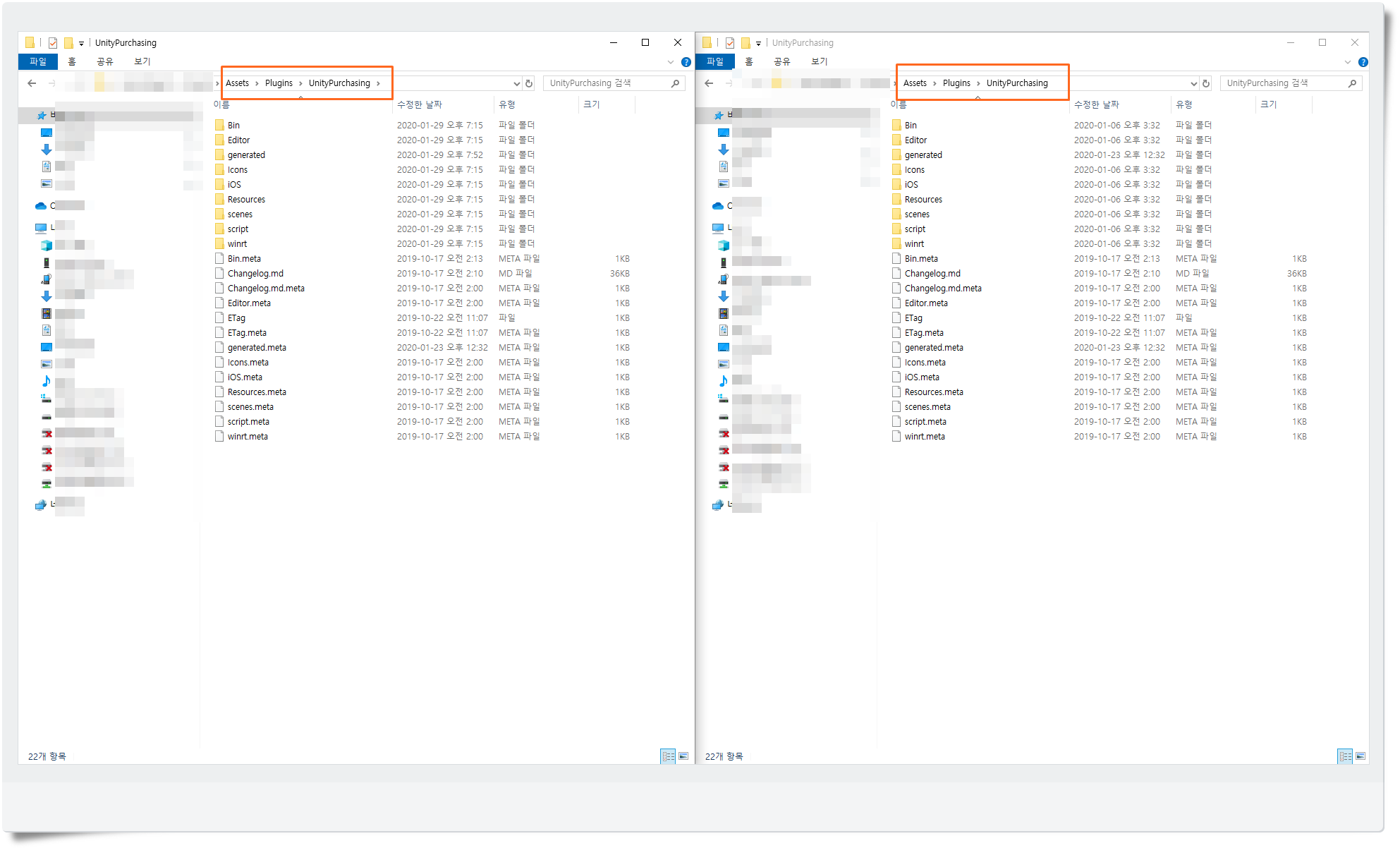The width and height of the screenshot is (1400, 848).
Task: Click search magnifier icon in right window
Action: pyautogui.click(x=1352, y=83)
